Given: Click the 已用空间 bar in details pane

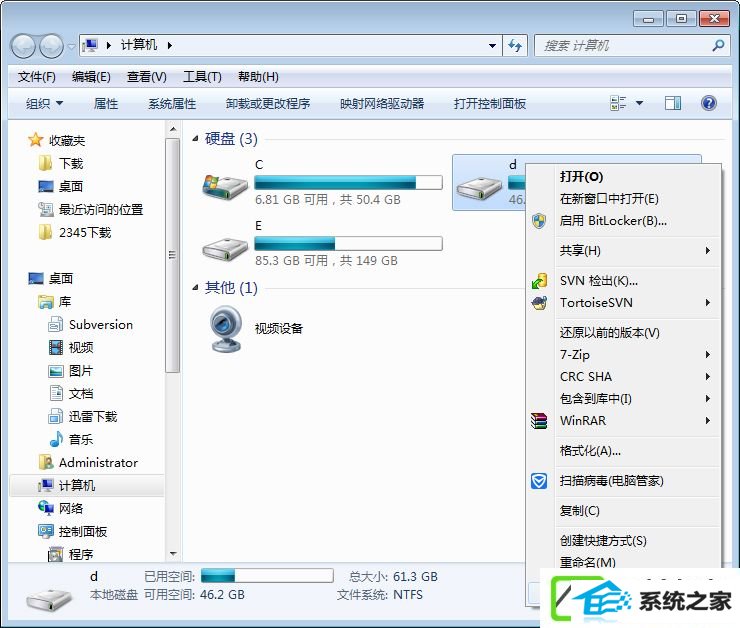Looking at the screenshot, I should pyautogui.click(x=267, y=576).
